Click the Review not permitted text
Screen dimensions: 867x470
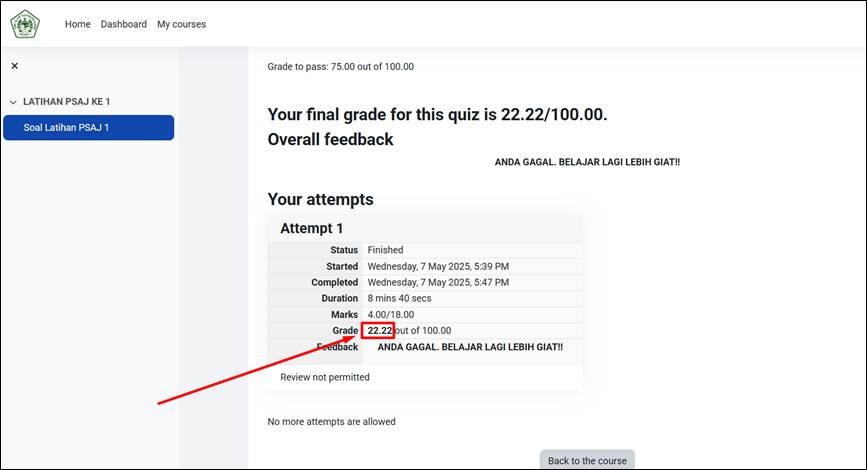click(324, 377)
